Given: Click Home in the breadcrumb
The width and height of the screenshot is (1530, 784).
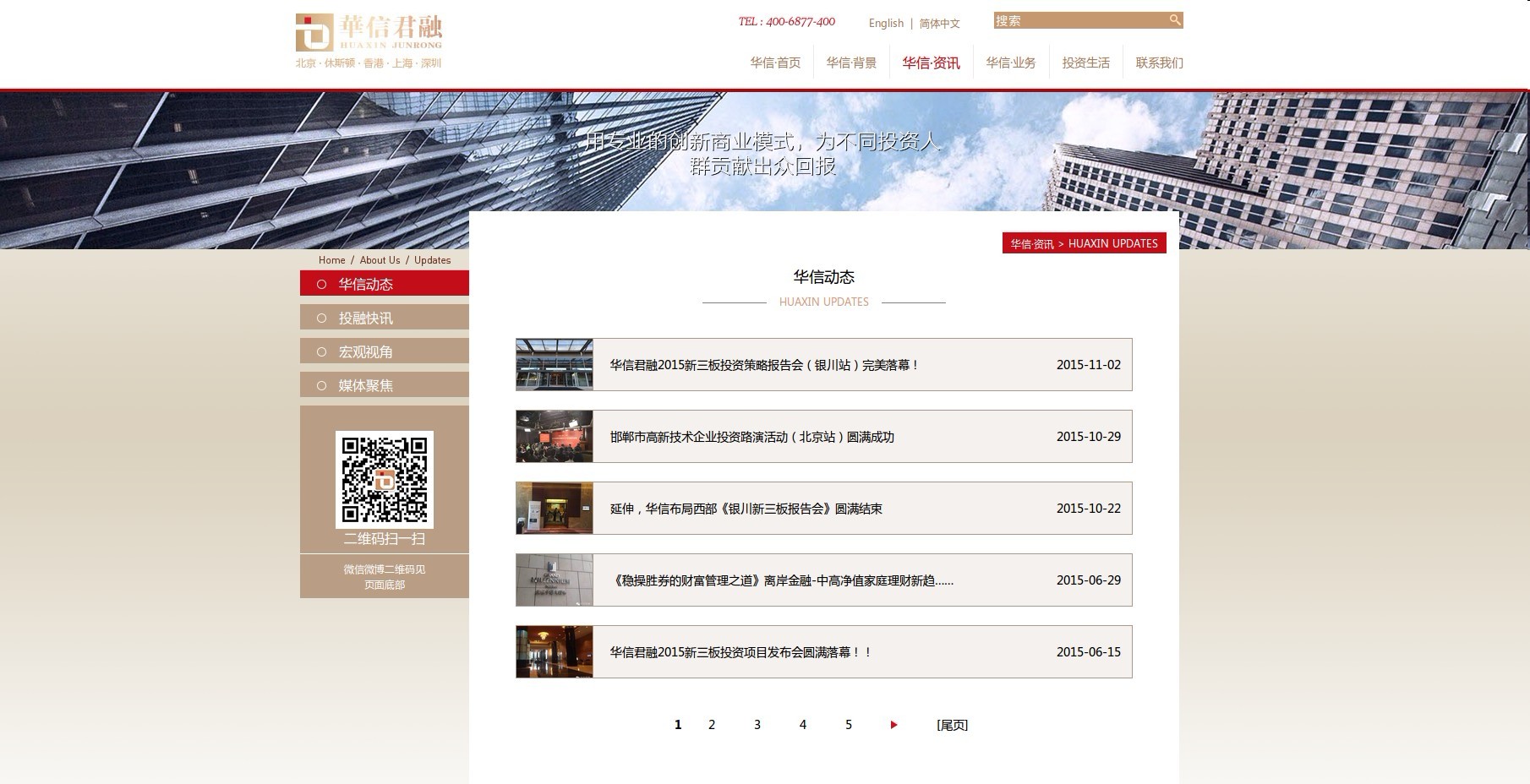Looking at the screenshot, I should point(331,260).
